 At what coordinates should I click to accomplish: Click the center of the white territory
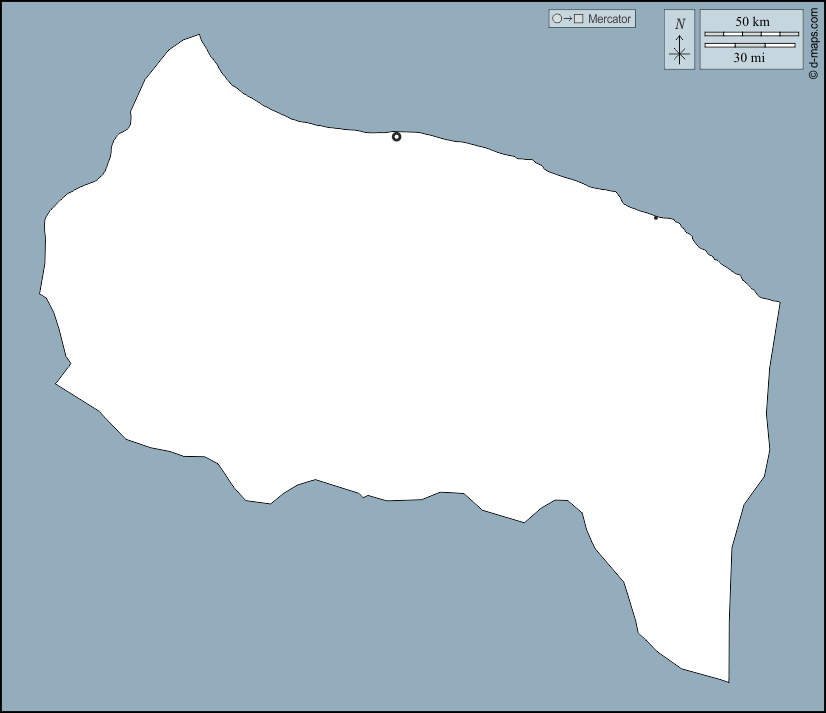tap(410, 320)
